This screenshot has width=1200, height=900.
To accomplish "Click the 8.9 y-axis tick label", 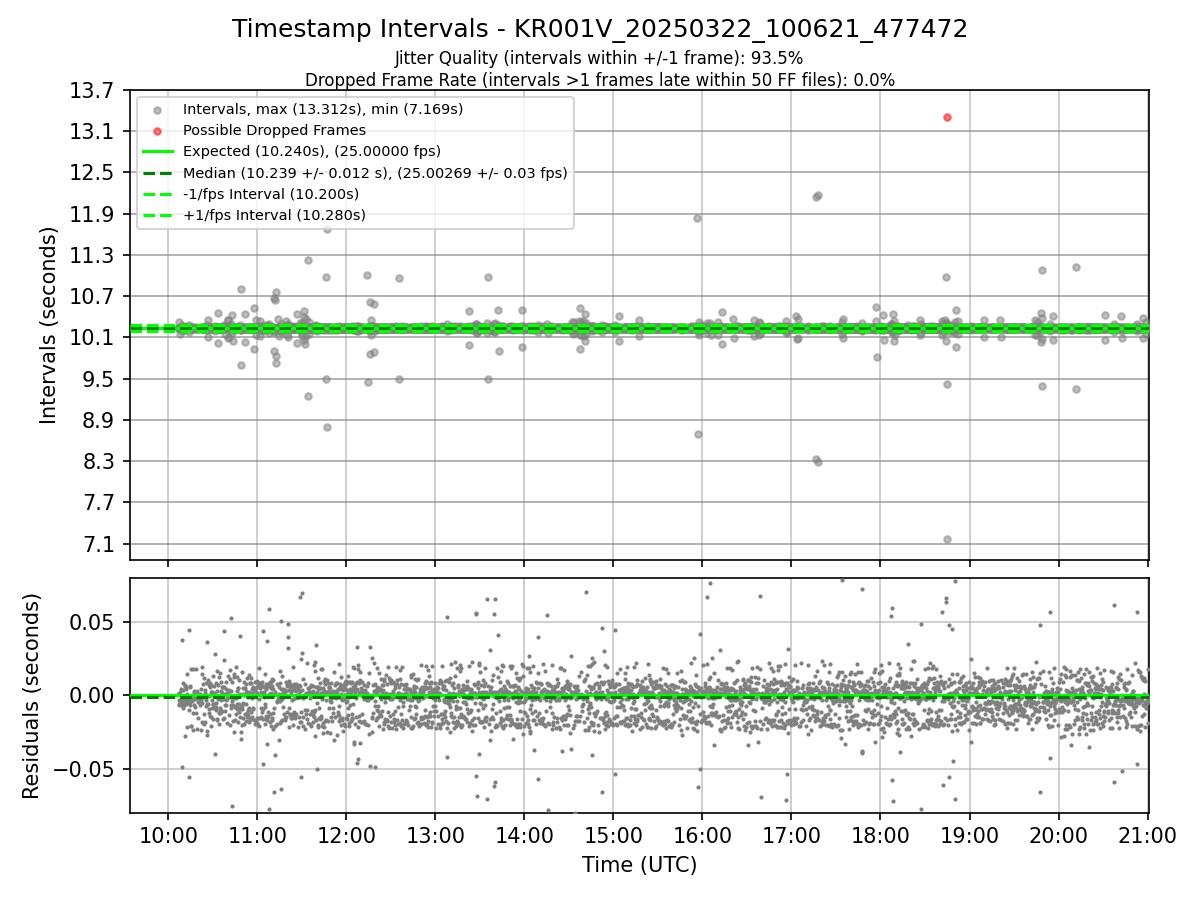I will pos(99,420).
